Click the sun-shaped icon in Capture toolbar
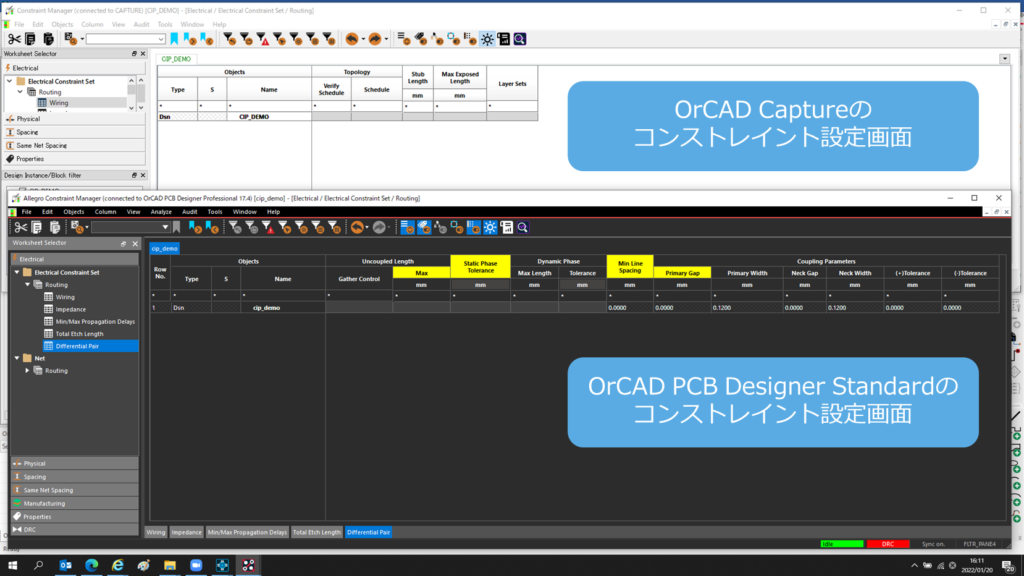The height and width of the screenshot is (576, 1024). (487, 39)
